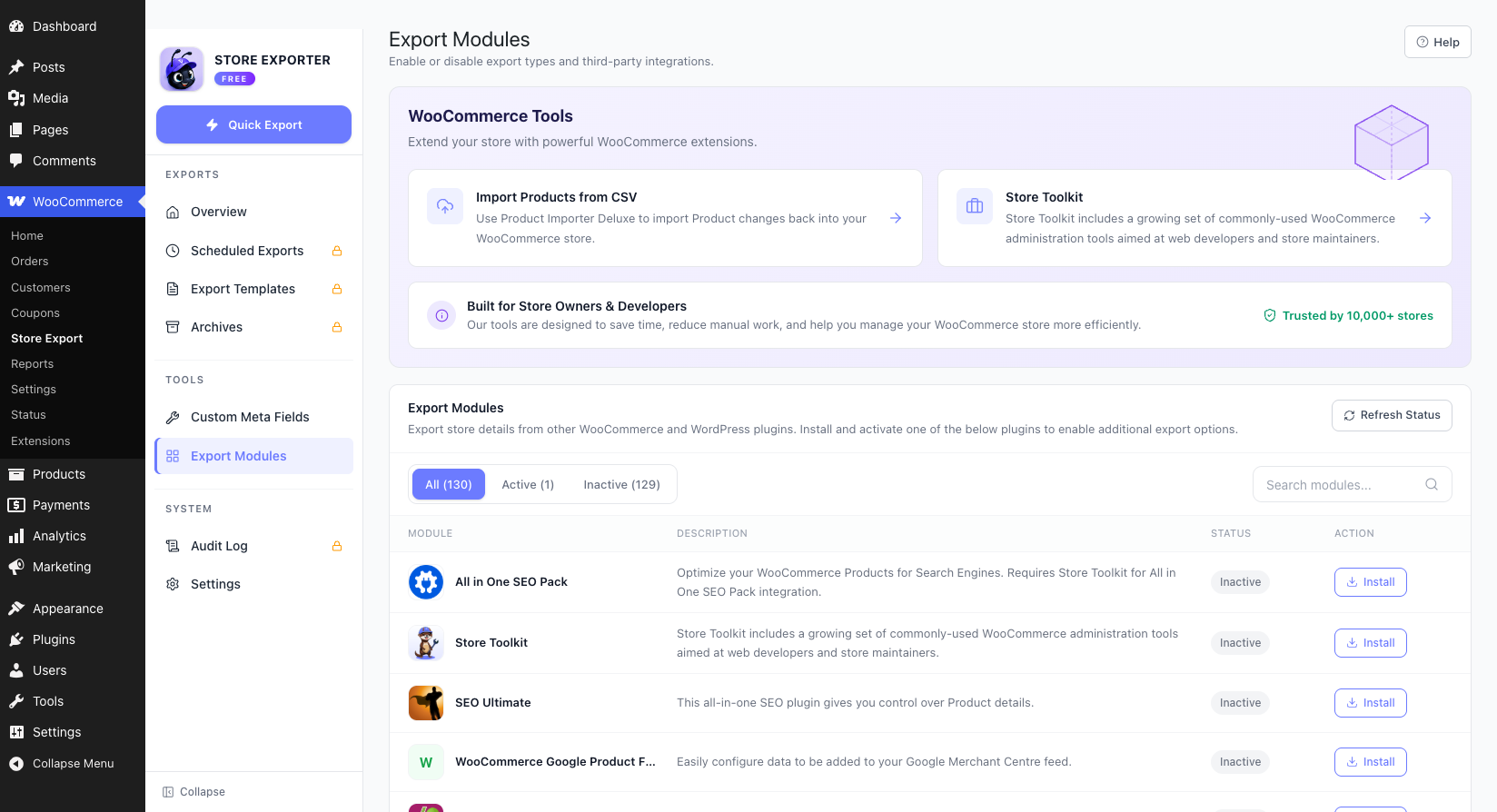The image size is (1497, 812).
Task: Start a Quick Export
Action: pyautogui.click(x=253, y=124)
